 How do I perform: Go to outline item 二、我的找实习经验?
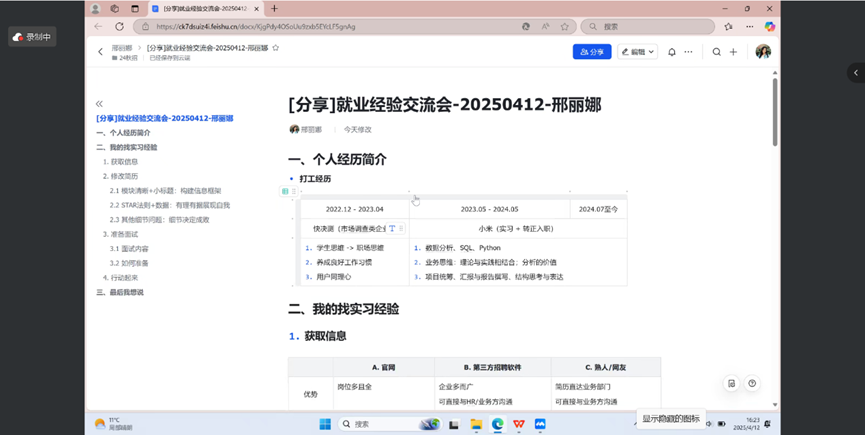(x=127, y=147)
